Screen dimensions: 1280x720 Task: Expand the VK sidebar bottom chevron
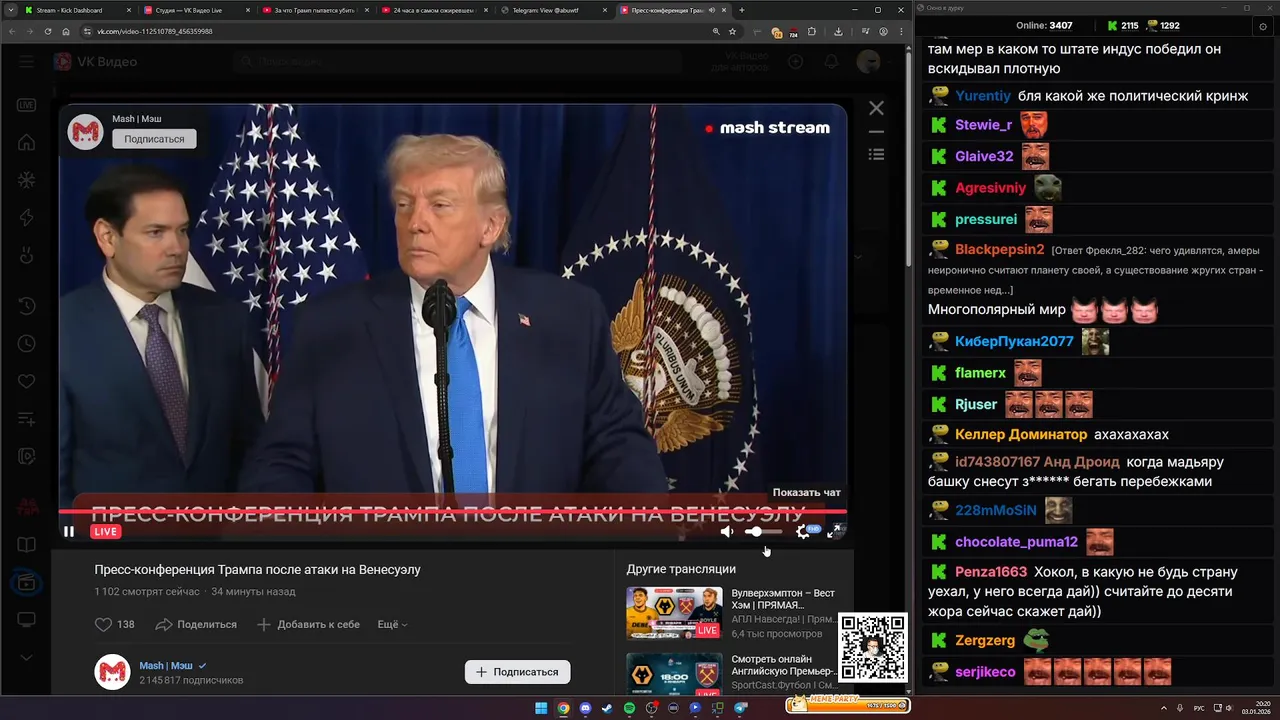[26, 657]
